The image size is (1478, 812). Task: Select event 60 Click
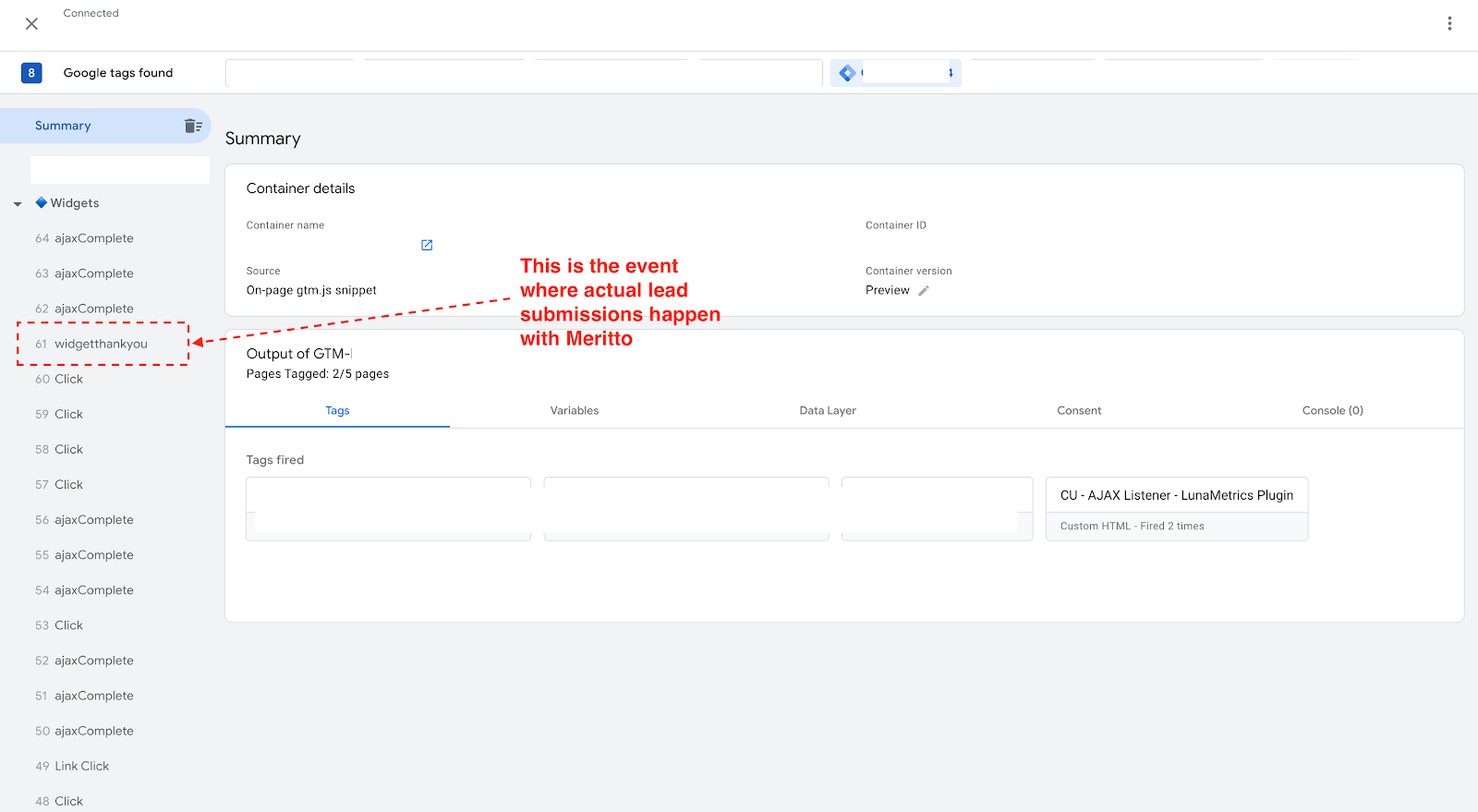[x=68, y=379]
